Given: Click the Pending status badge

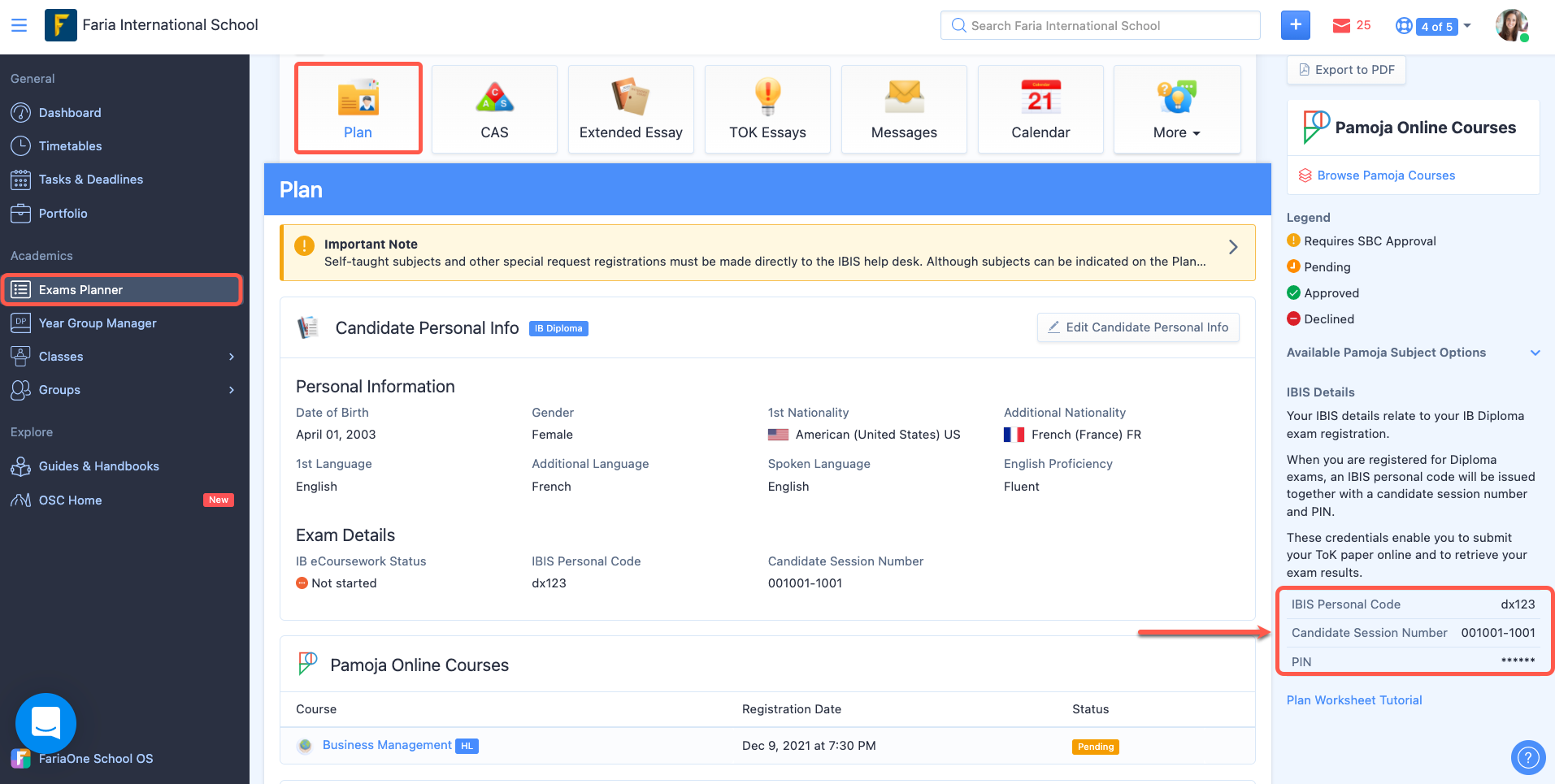Looking at the screenshot, I should pyautogui.click(x=1096, y=747).
